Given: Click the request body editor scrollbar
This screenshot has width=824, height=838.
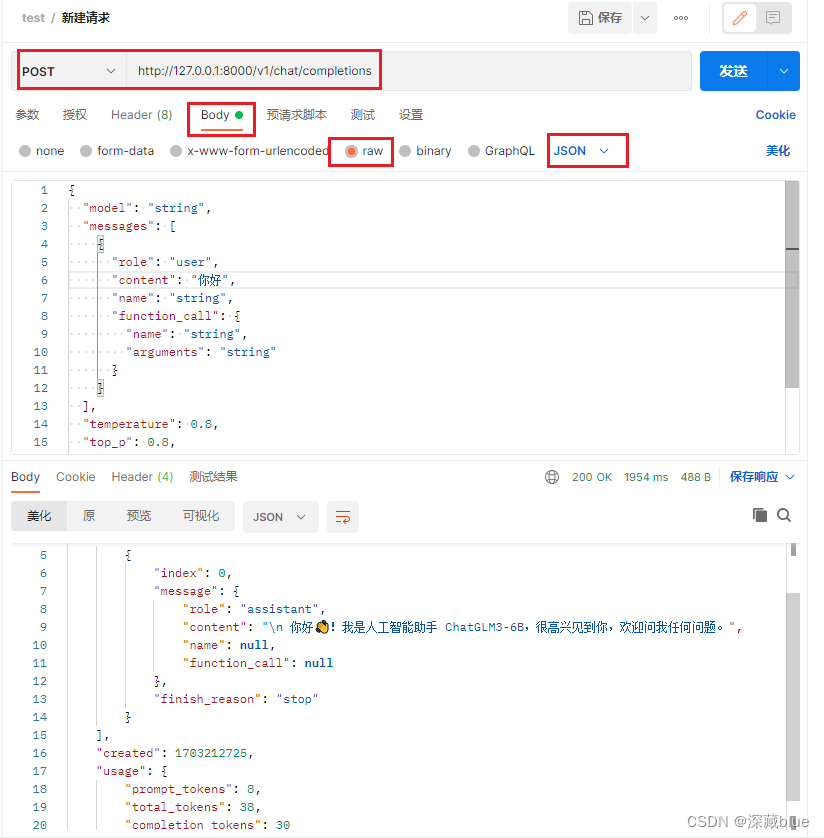Looking at the screenshot, I should pos(792,284).
